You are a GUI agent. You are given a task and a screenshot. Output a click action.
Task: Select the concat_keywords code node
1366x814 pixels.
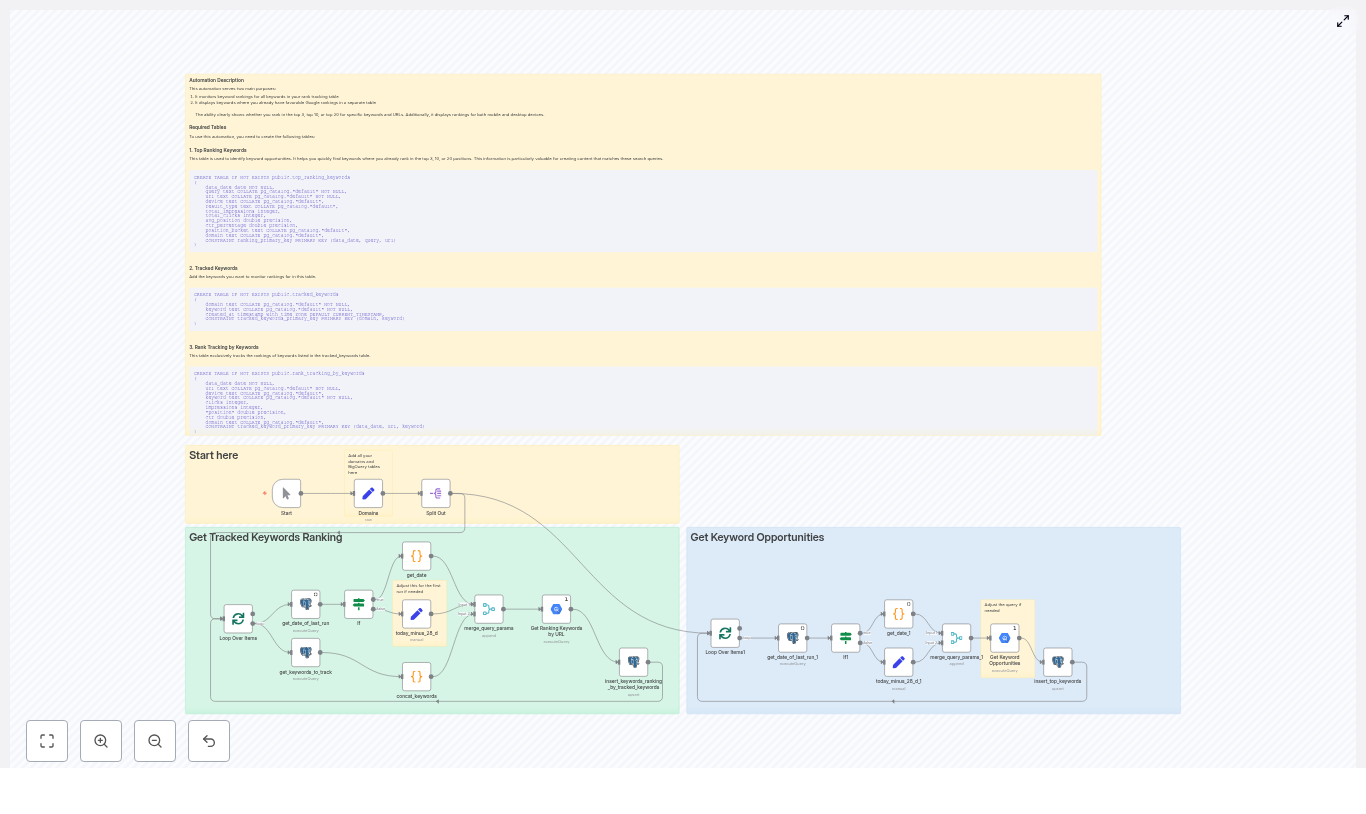(417, 676)
